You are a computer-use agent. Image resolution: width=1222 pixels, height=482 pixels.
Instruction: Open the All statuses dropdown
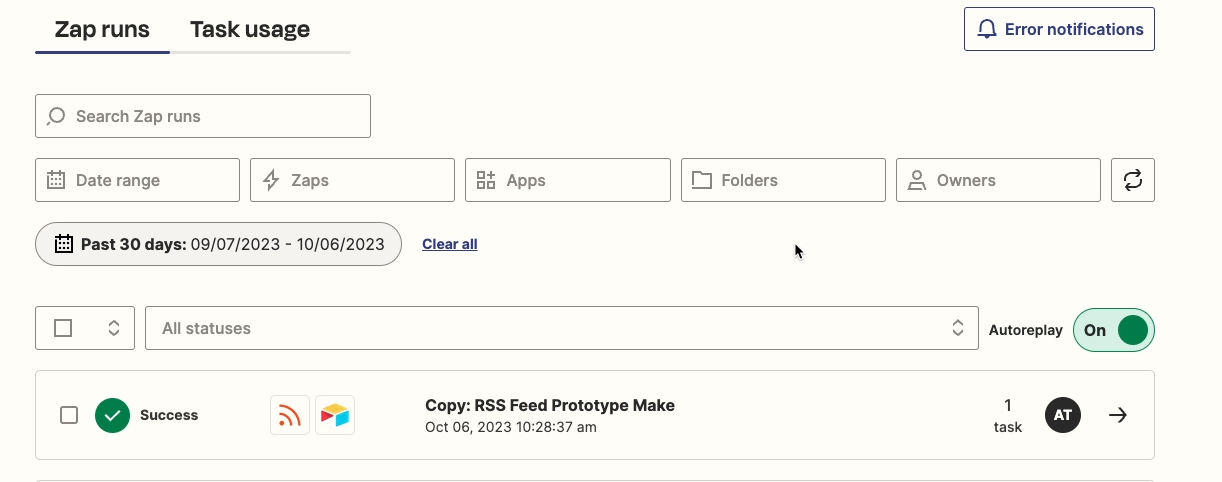coord(562,328)
